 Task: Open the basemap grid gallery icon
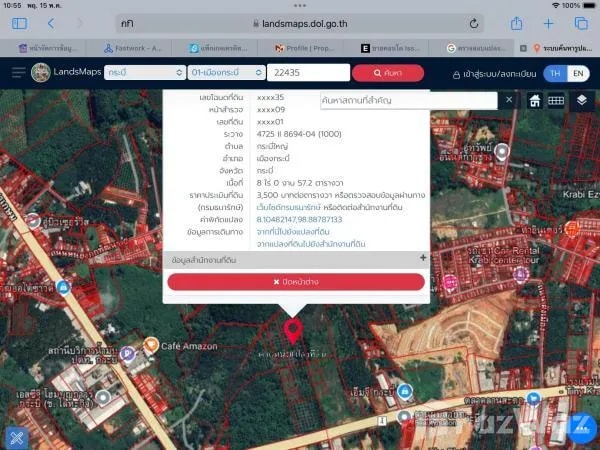(556, 100)
